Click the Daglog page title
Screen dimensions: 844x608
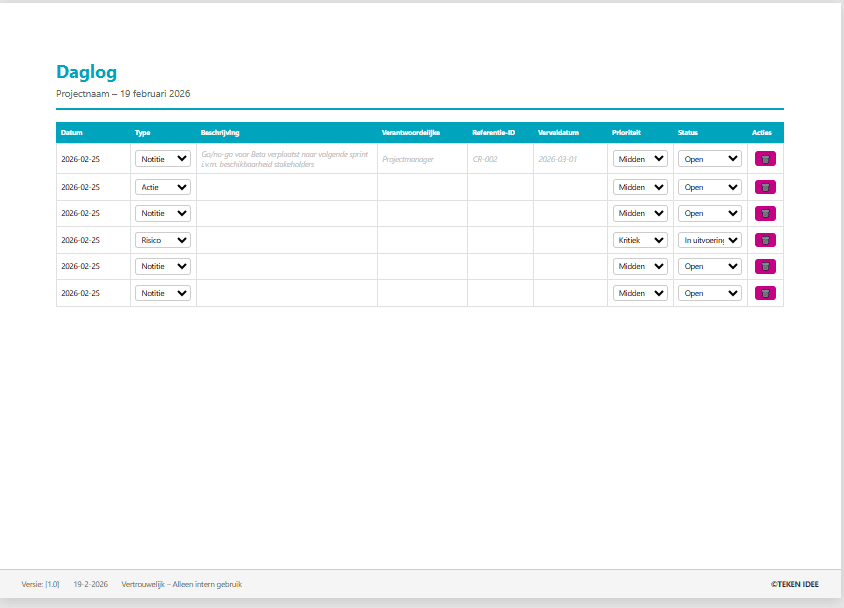[86, 72]
